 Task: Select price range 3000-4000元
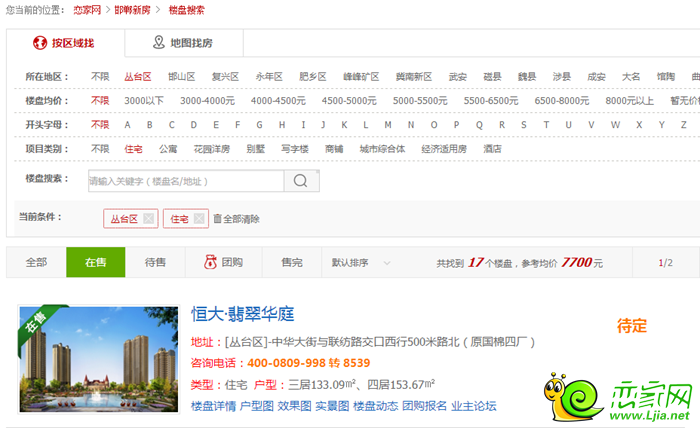[x=207, y=101]
